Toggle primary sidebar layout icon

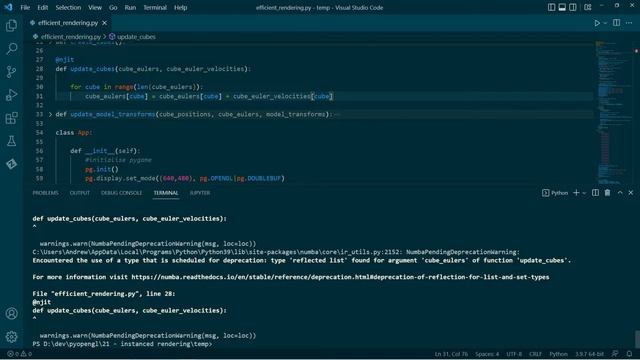(551, 7)
